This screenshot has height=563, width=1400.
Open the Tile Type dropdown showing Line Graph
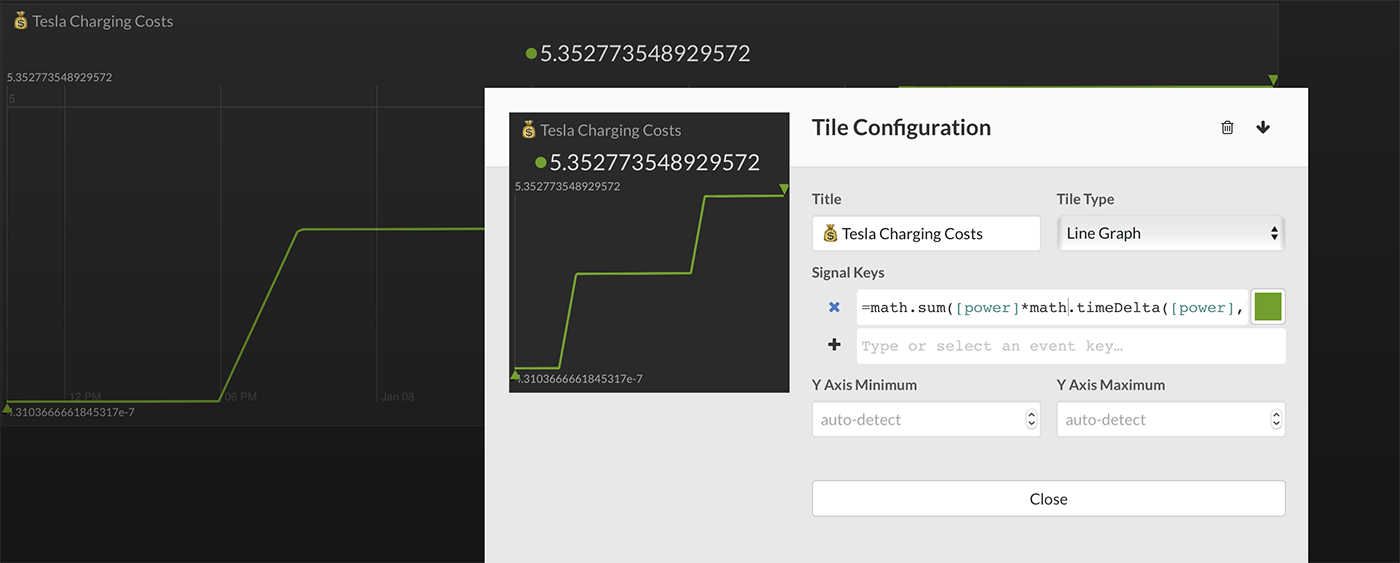point(1170,234)
